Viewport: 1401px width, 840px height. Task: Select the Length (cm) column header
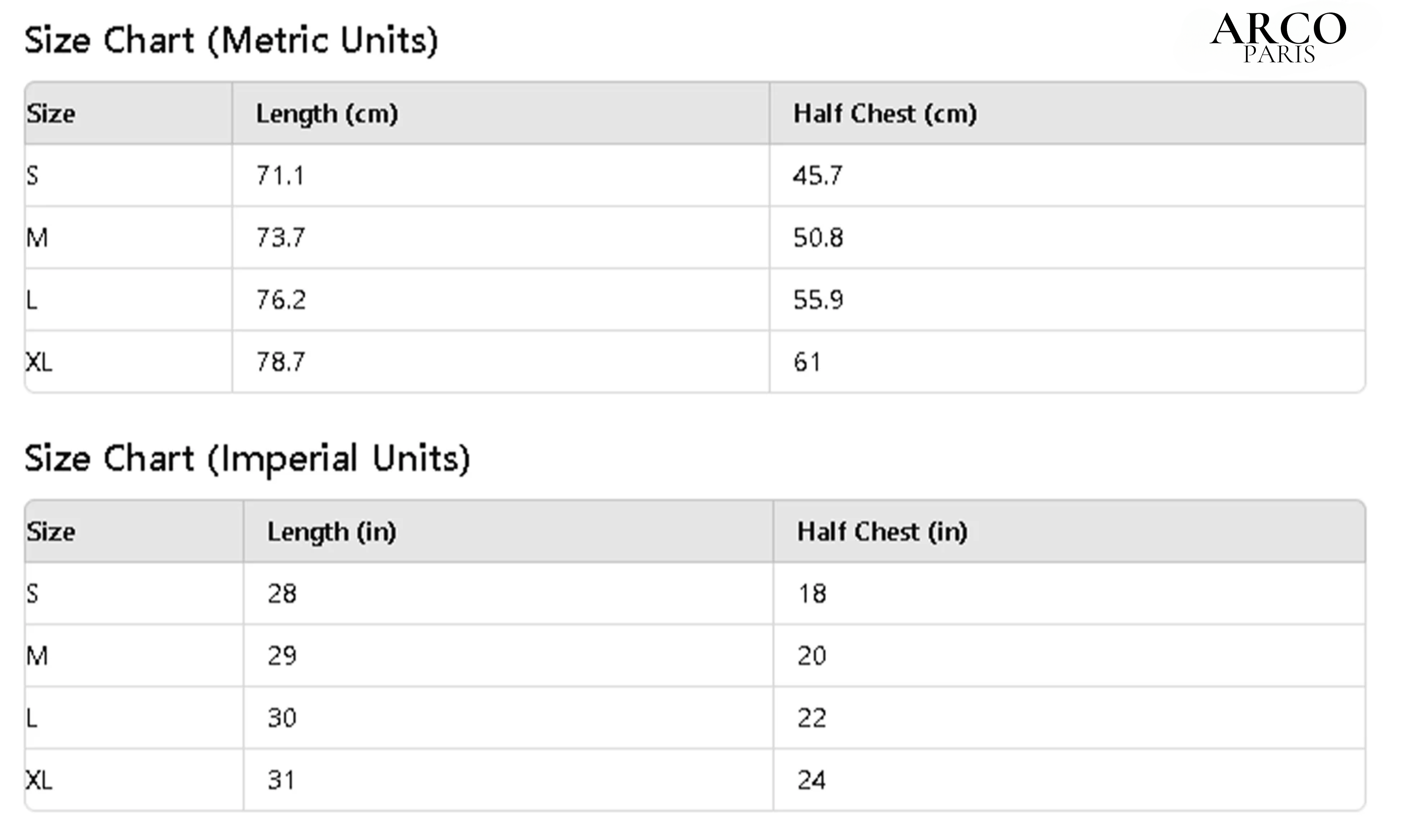(x=327, y=114)
